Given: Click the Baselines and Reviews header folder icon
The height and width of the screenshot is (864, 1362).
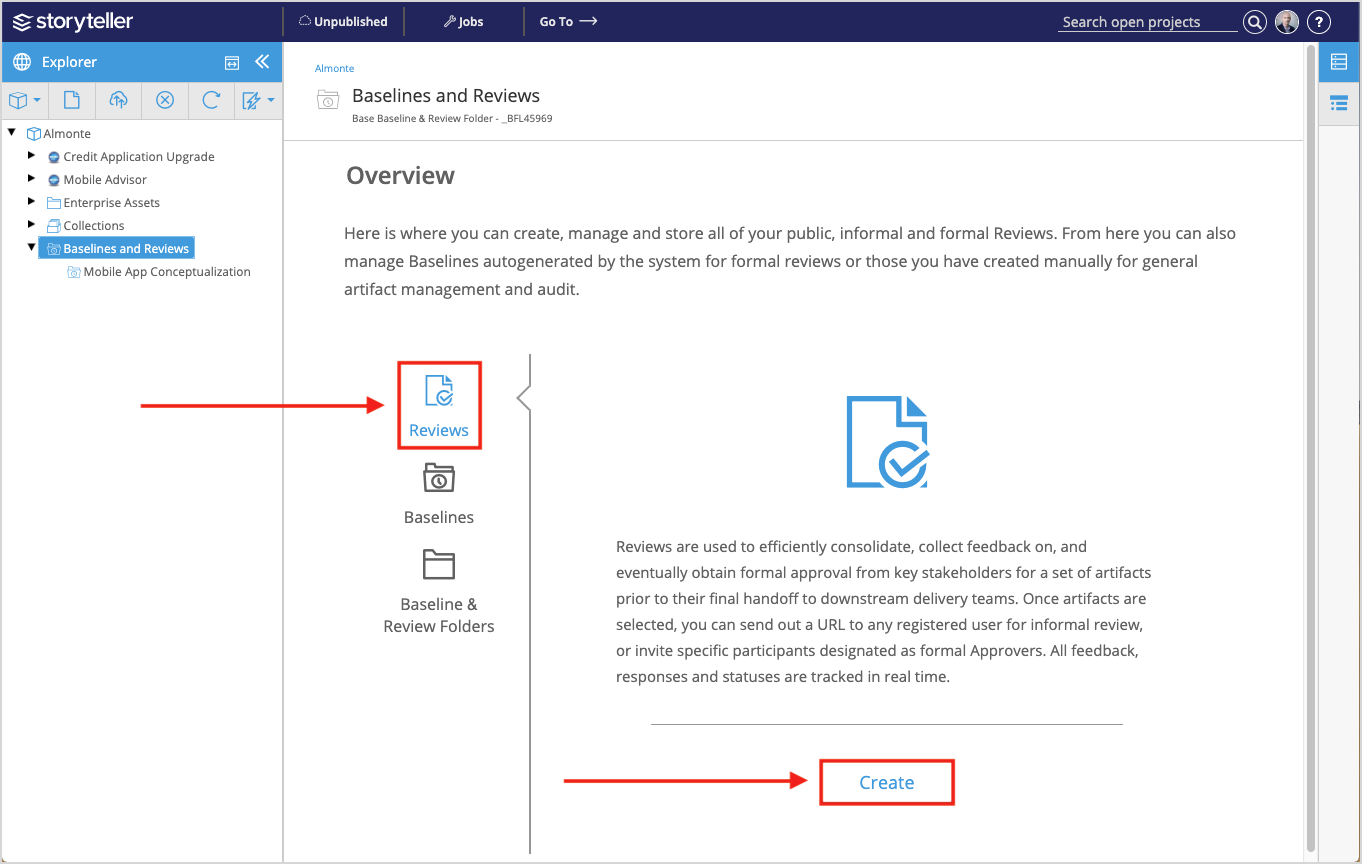Looking at the screenshot, I should [x=328, y=99].
